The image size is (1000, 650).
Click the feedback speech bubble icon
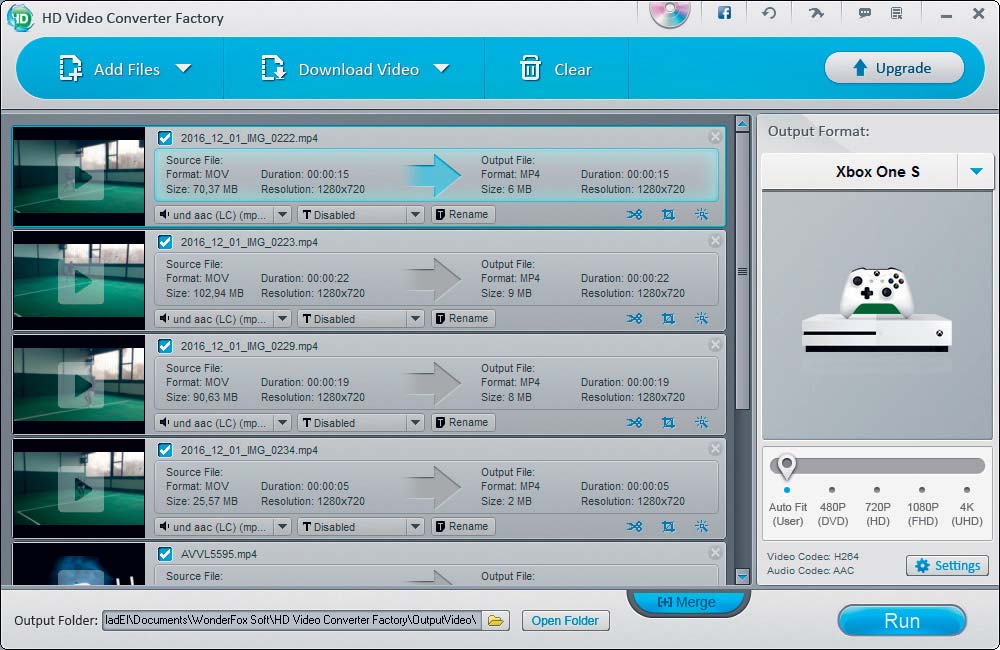865,13
